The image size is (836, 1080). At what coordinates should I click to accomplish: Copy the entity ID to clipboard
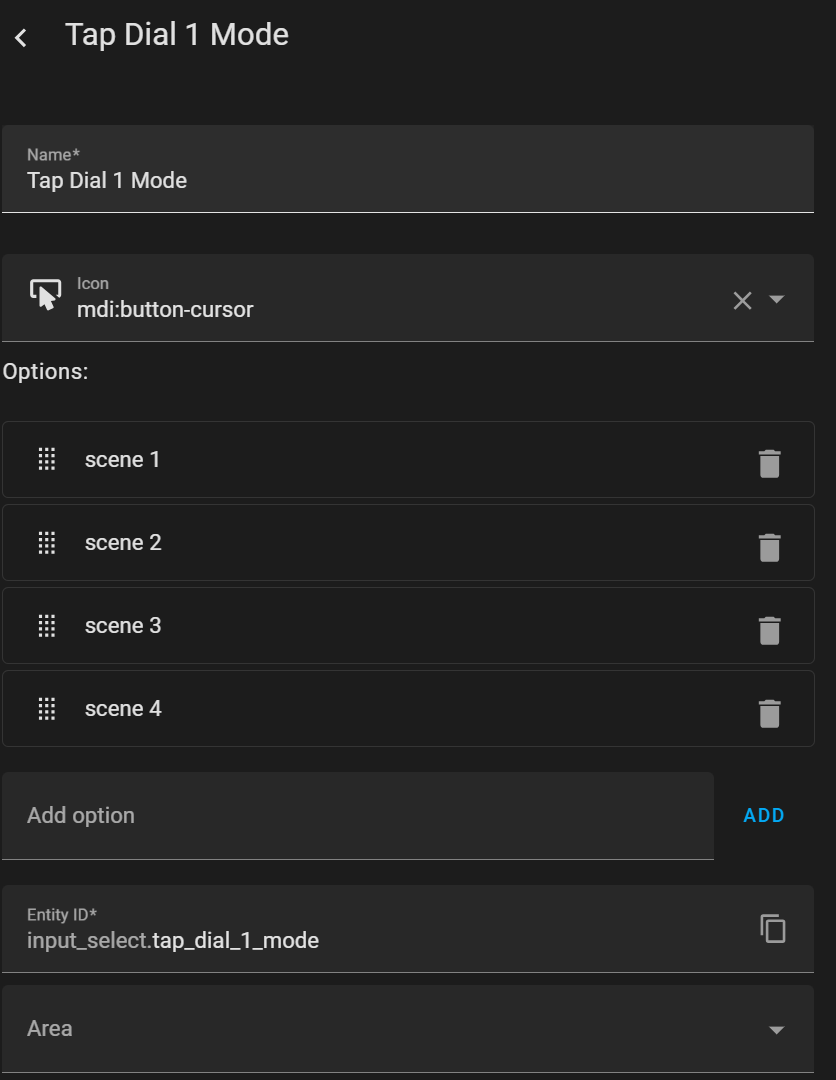772,929
